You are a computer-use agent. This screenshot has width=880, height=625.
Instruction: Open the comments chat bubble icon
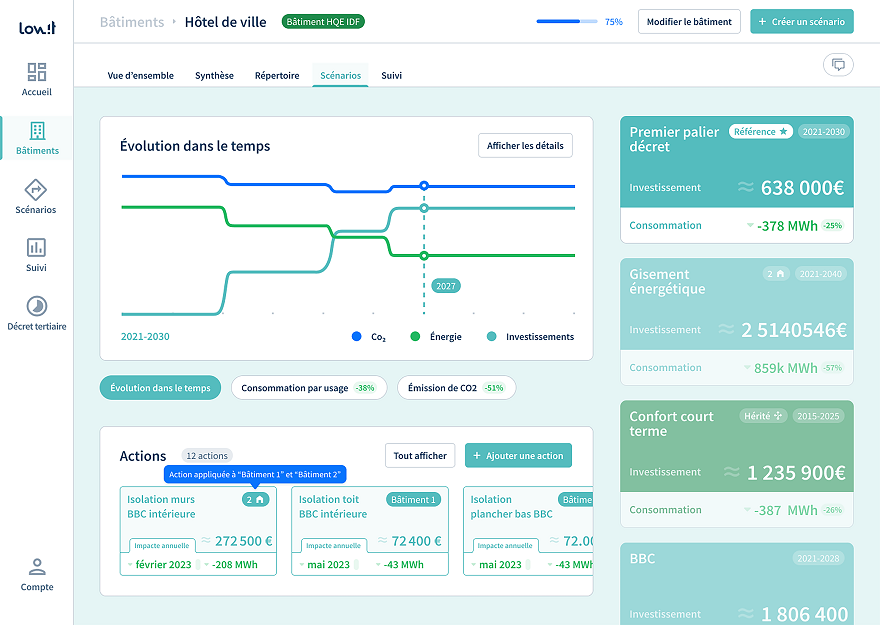pyautogui.click(x=838, y=65)
